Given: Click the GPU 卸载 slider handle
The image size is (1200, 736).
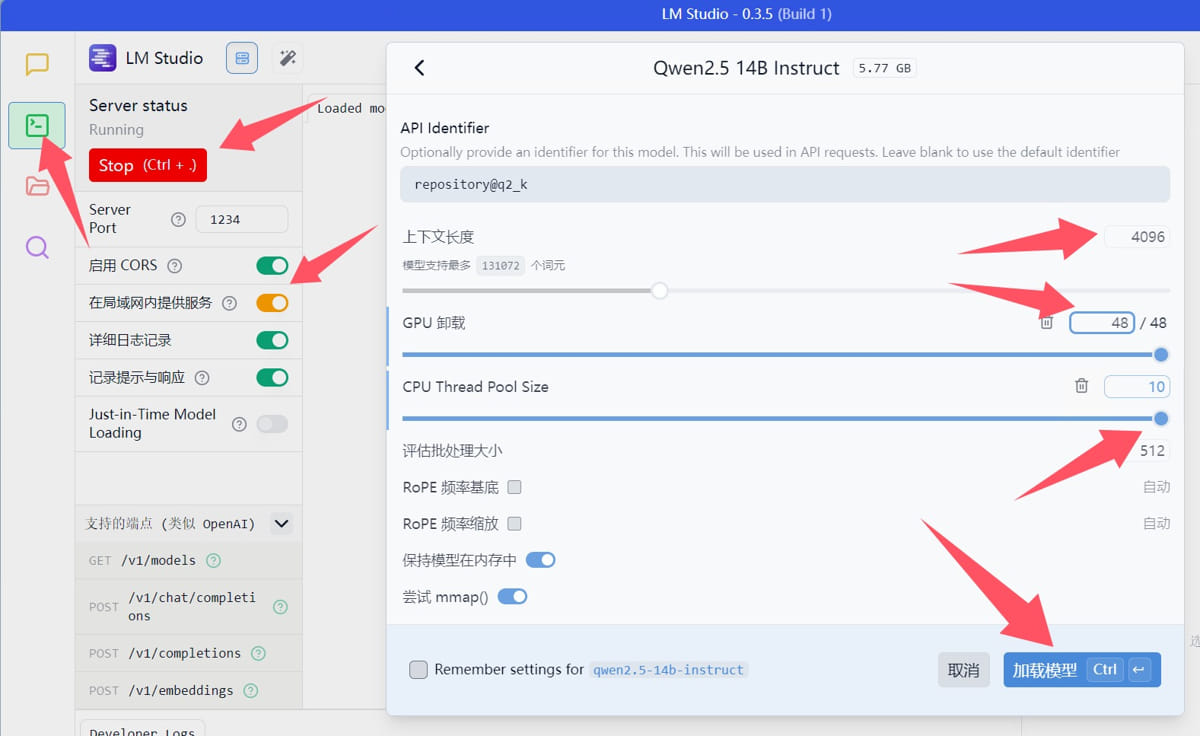Looking at the screenshot, I should click(x=1161, y=355).
